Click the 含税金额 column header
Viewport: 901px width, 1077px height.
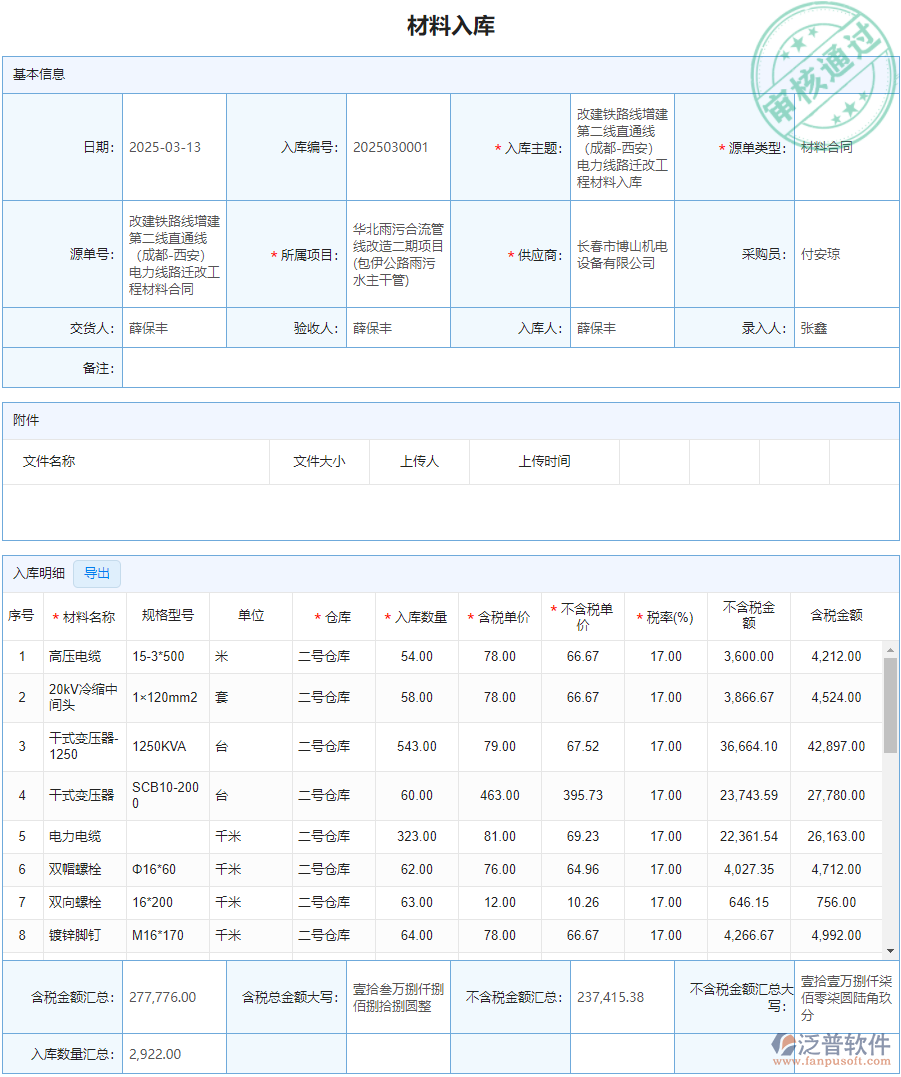click(835, 616)
